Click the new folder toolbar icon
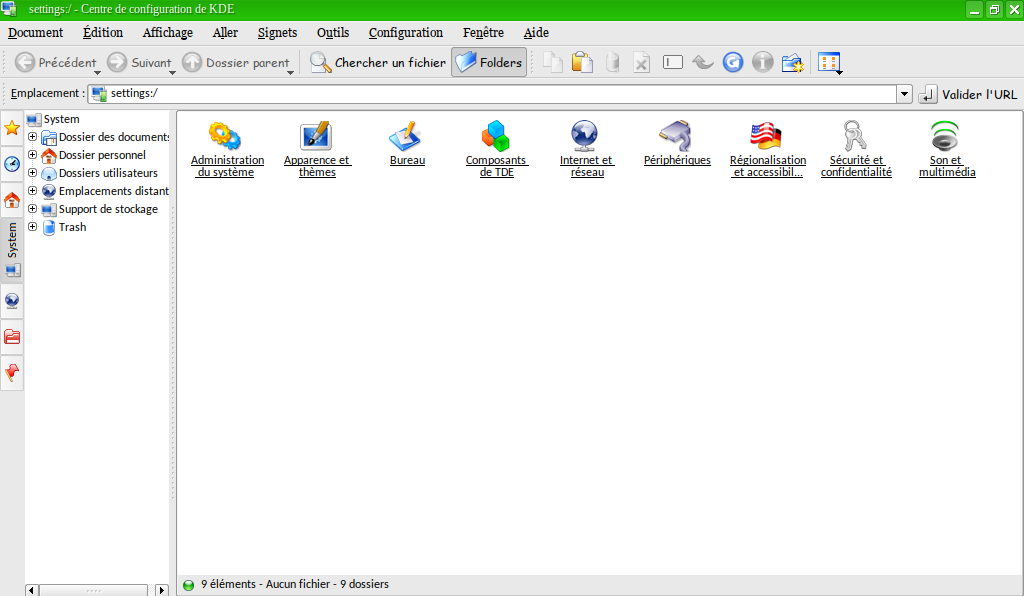 point(793,62)
